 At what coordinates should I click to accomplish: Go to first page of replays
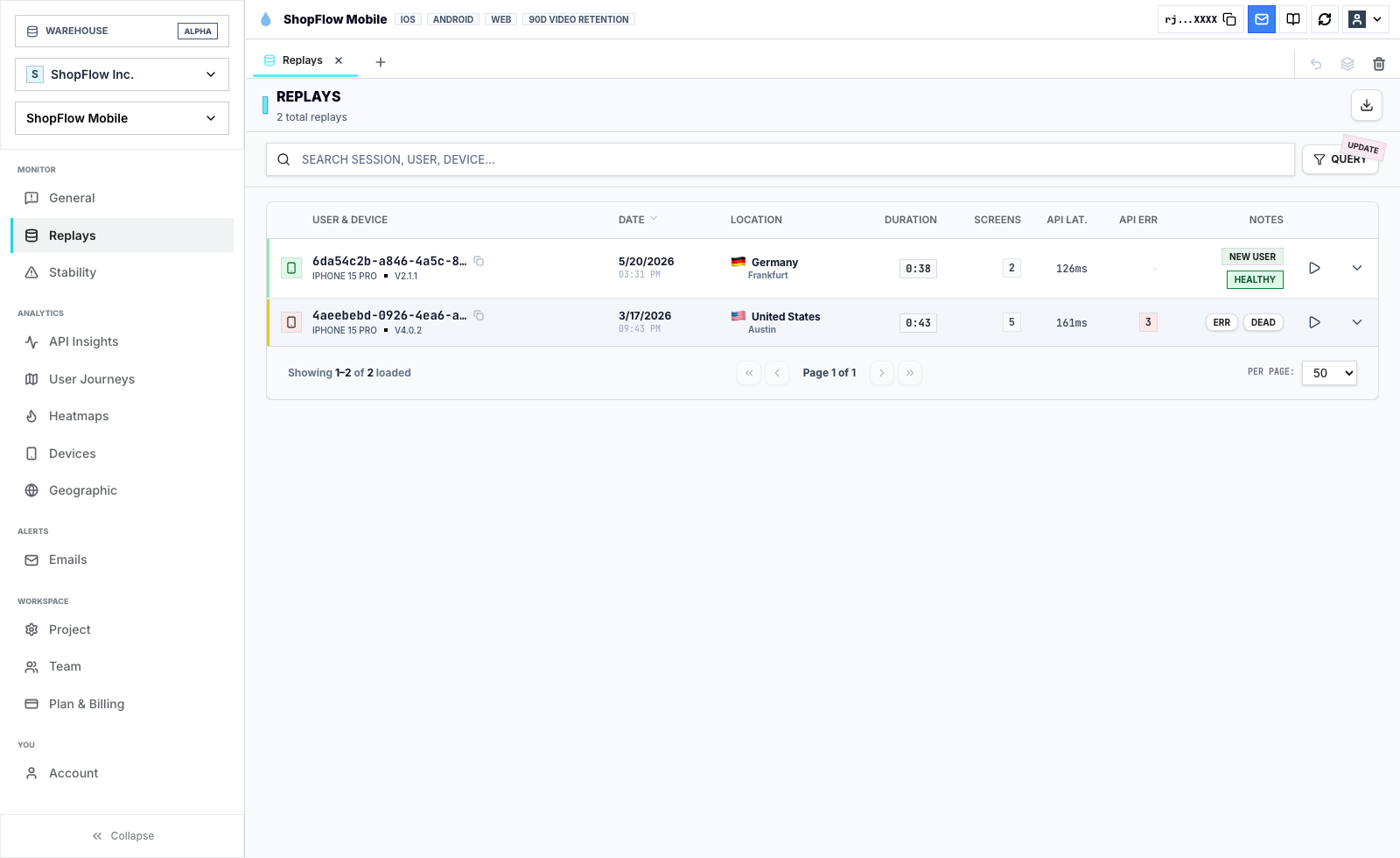(x=749, y=373)
